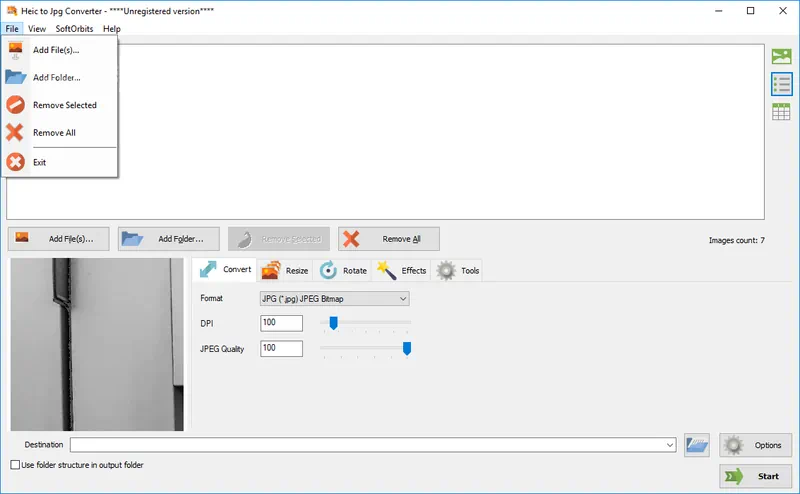Switch to list view icon in right sidebar
The width and height of the screenshot is (800, 494).
click(781, 84)
